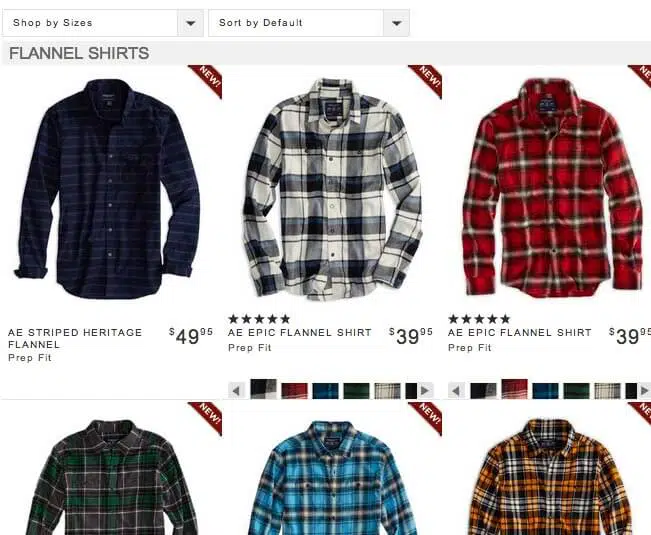Click right swatch arrow under grey plaid shirt
This screenshot has width=651, height=535.
pyautogui.click(x=425, y=391)
